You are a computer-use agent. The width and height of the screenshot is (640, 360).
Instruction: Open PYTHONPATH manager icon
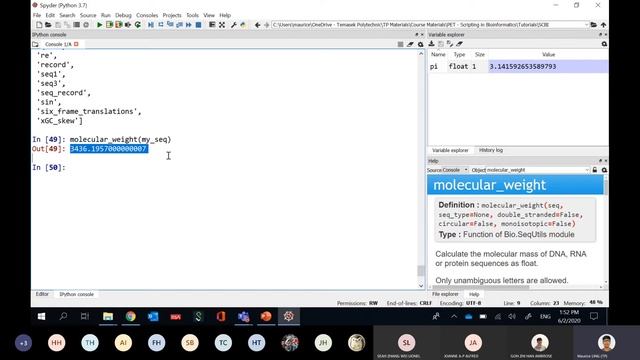[x=243, y=25]
